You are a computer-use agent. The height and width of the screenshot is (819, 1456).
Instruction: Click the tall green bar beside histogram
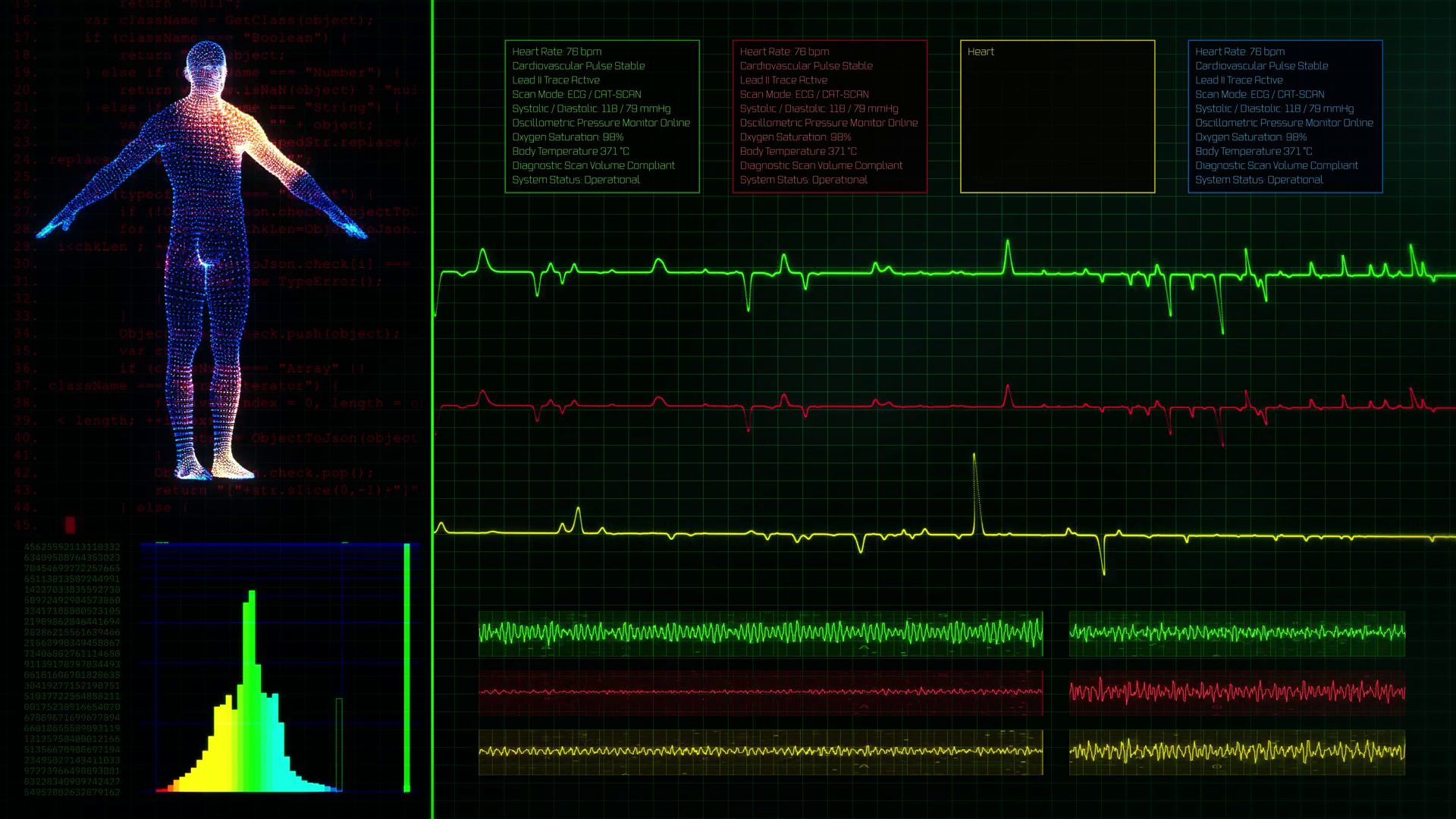(407, 667)
